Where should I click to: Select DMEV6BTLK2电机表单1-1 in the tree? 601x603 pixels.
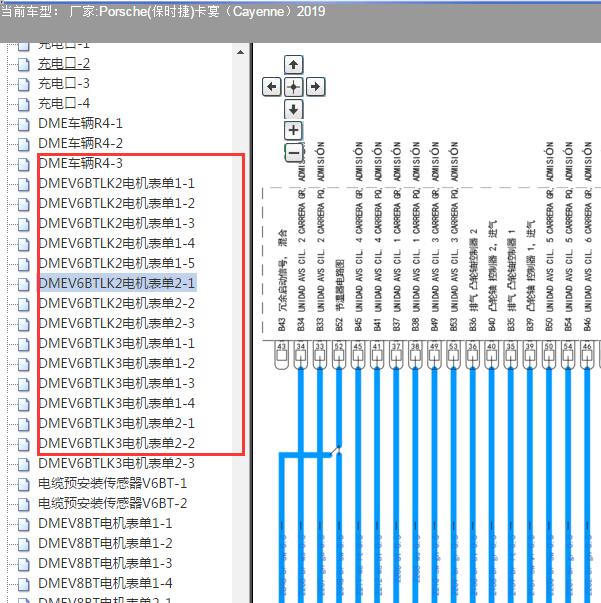point(116,183)
